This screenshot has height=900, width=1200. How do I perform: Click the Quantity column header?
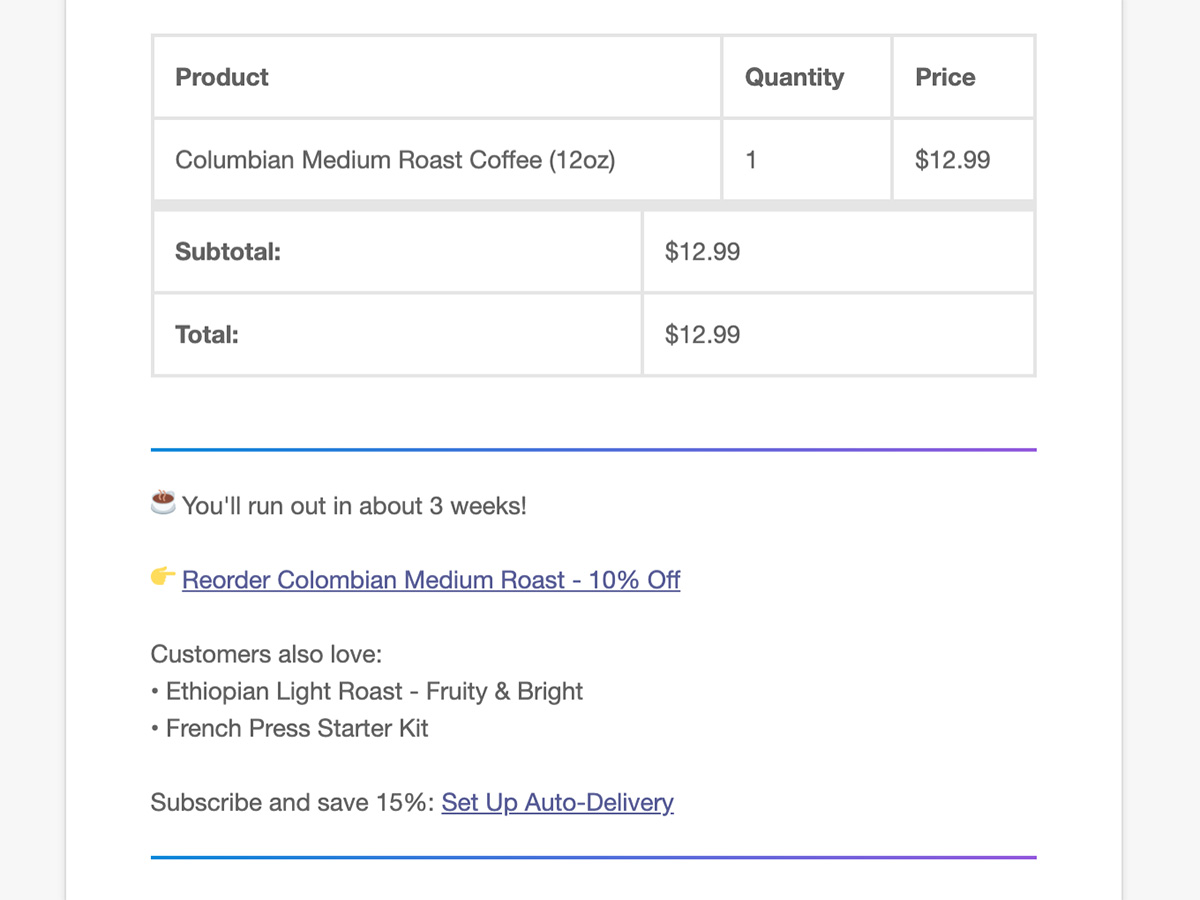coord(794,77)
